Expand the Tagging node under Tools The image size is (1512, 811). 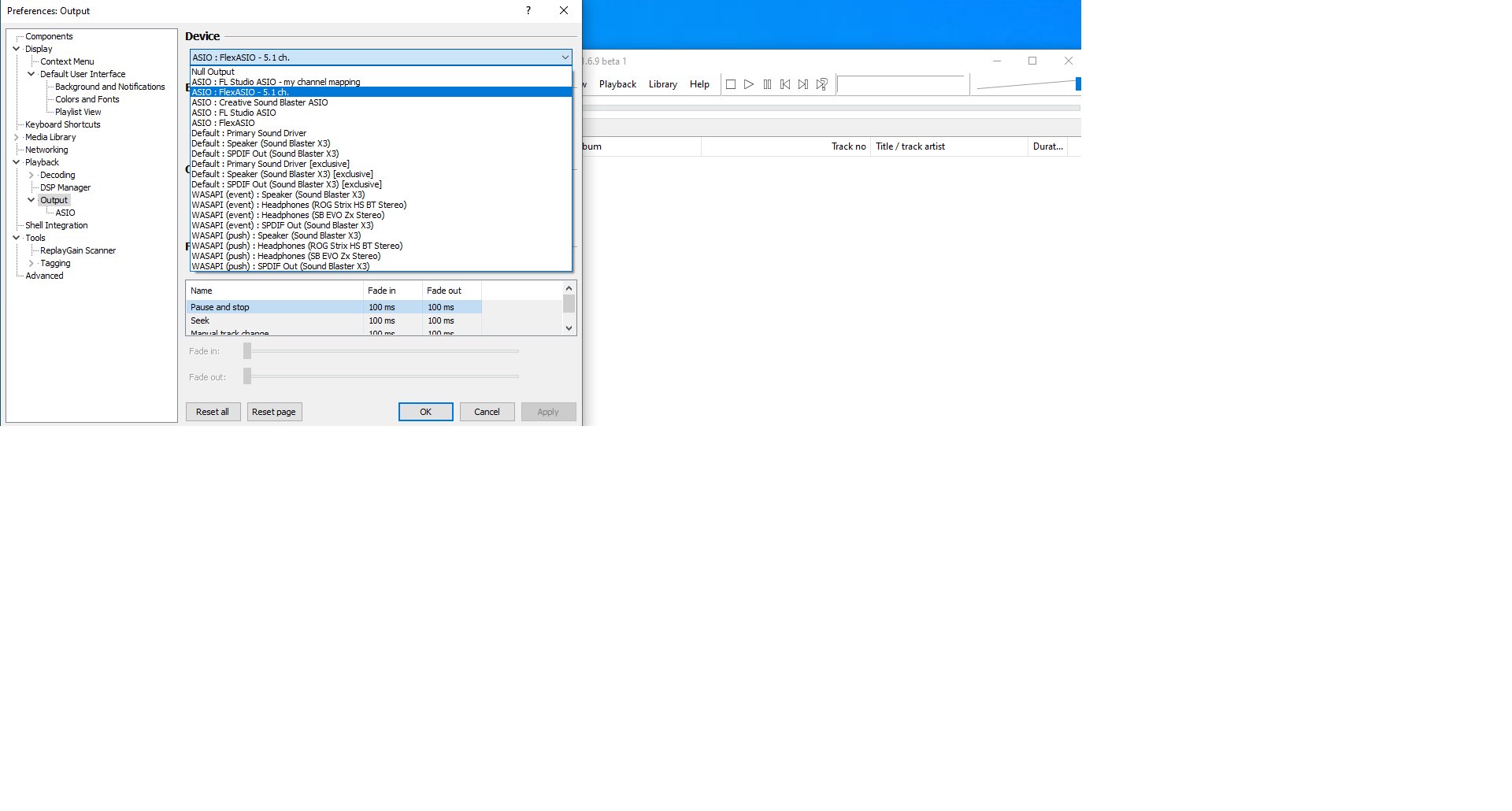pos(32,263)
